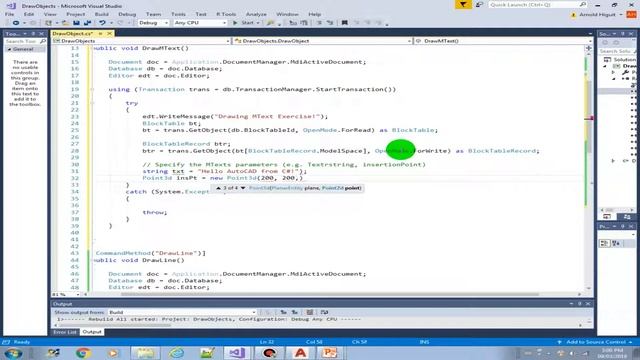640x360 pixels.
Task: Expand the Properties node in Solution Explorer
Action: [x=613, y=72]
